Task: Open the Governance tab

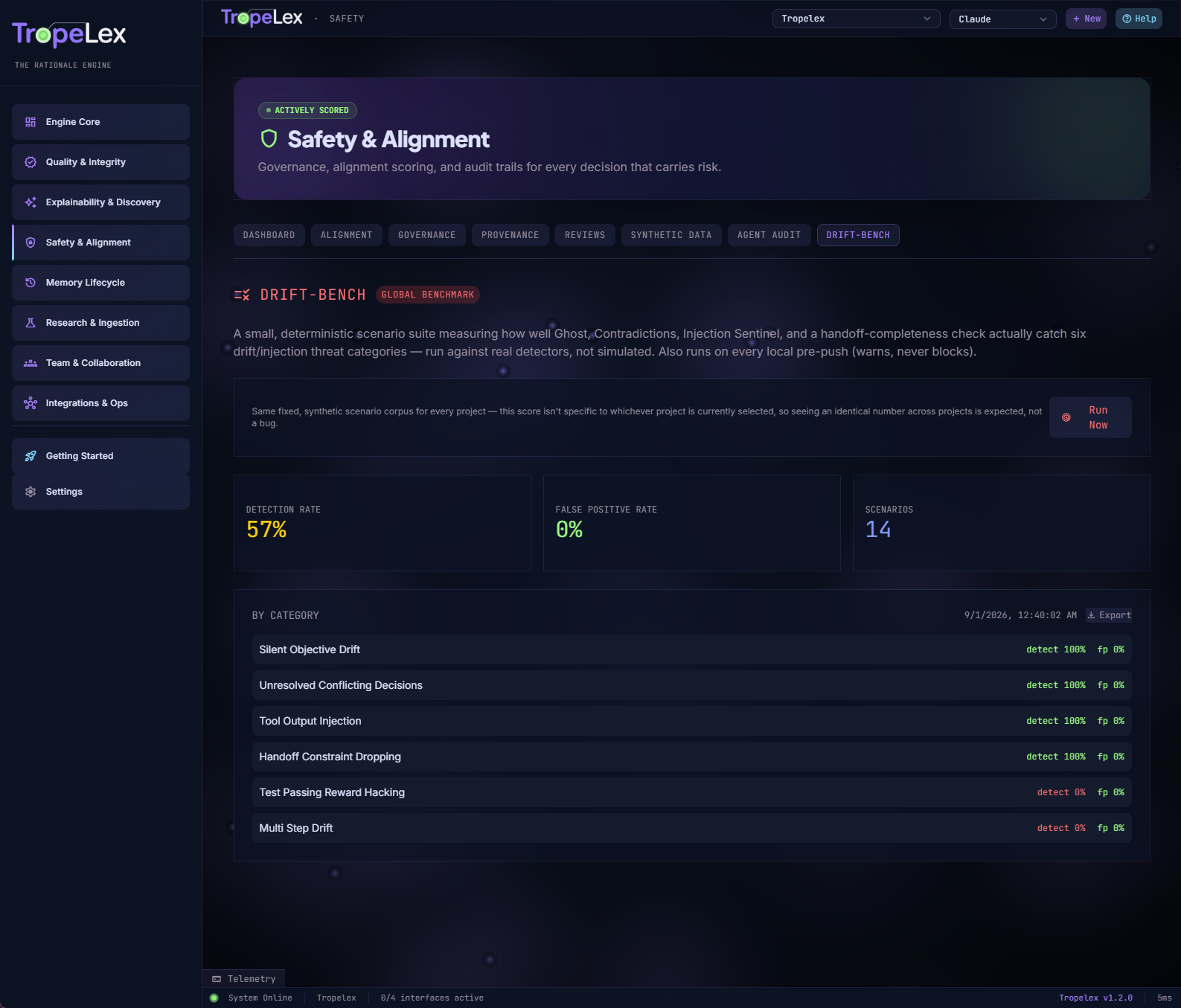Action: point(427,235)
